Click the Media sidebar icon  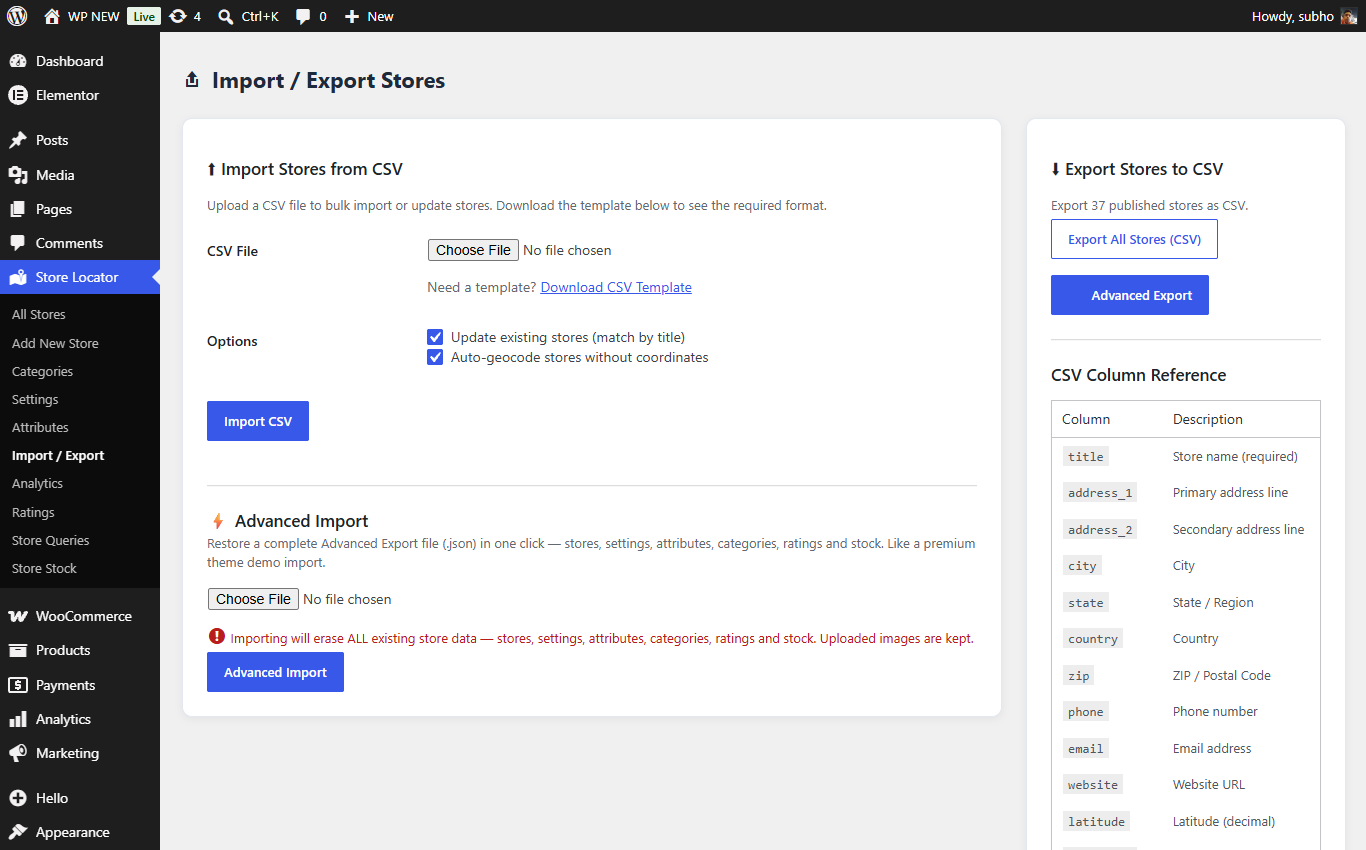pos(18,175)
